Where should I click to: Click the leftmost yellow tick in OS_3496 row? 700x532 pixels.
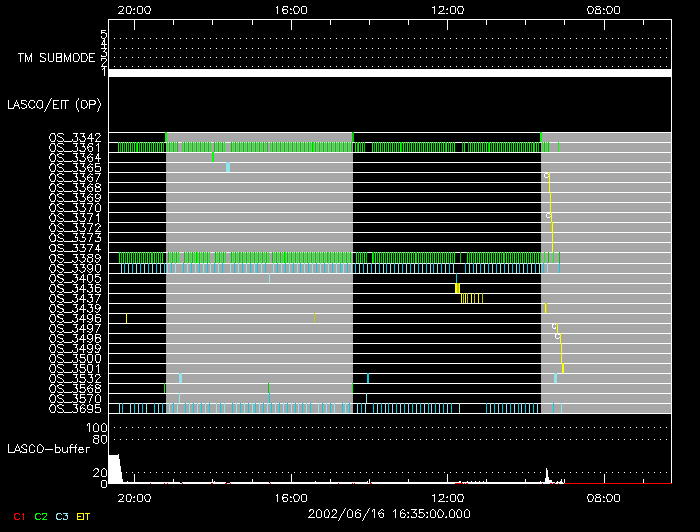[x=127, y=318]
